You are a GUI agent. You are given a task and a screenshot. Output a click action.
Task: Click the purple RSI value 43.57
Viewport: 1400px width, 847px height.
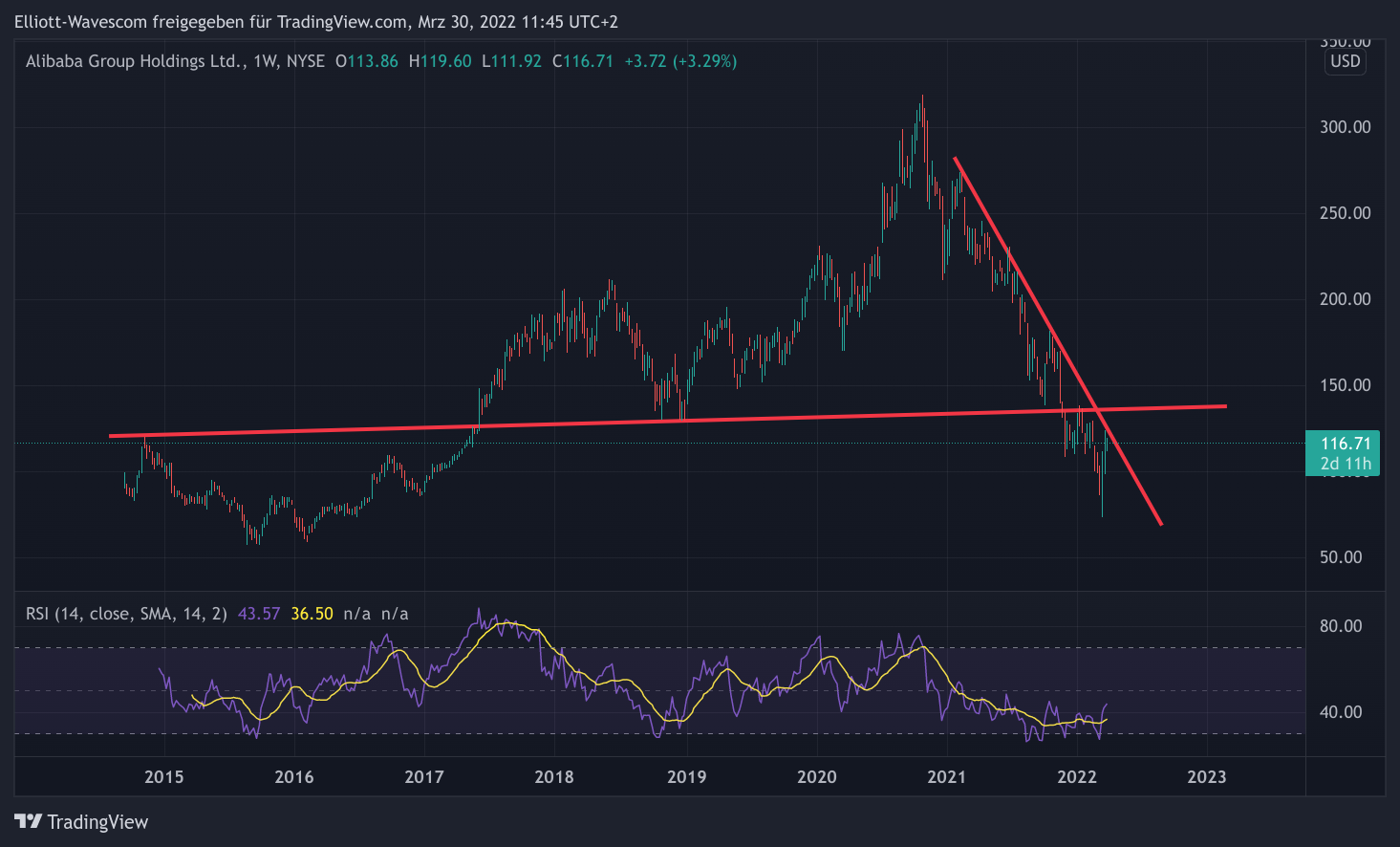259,614
